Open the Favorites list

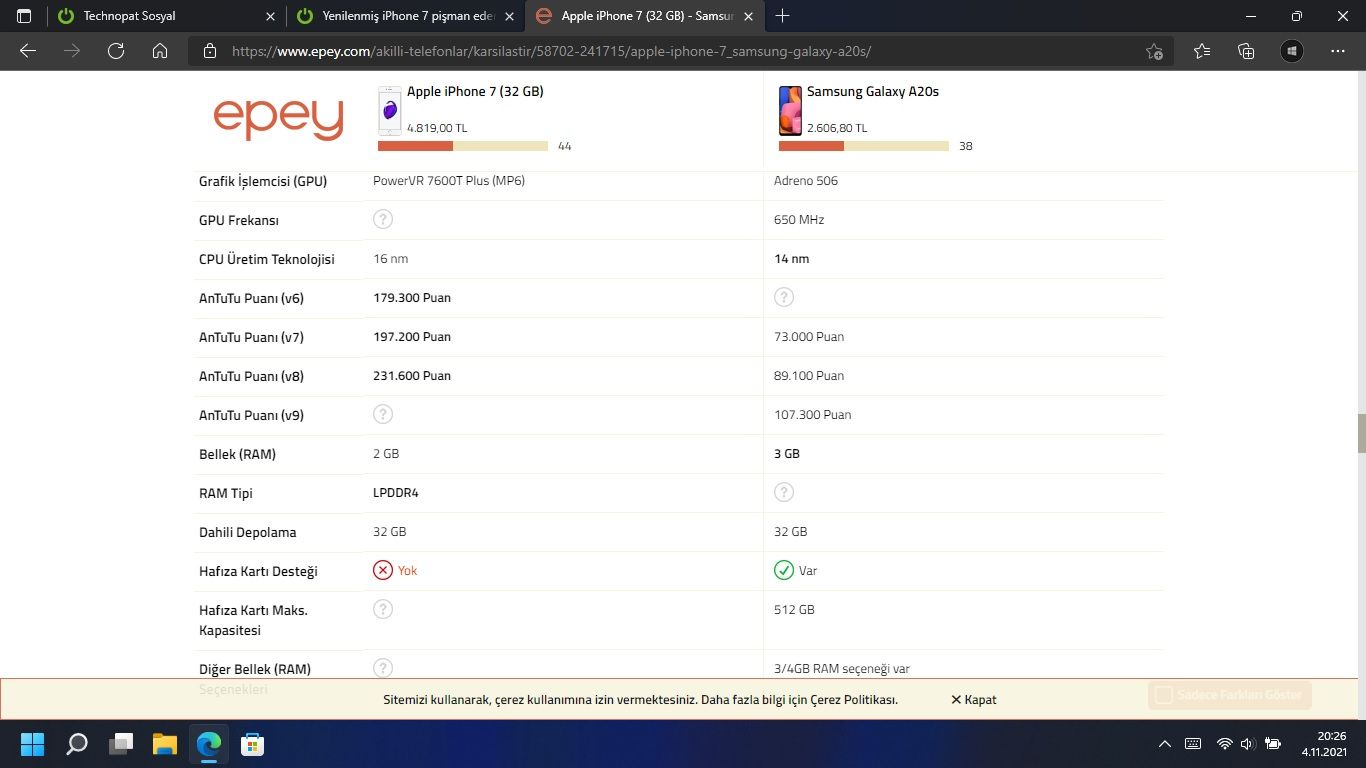[x=1202, y=51]
